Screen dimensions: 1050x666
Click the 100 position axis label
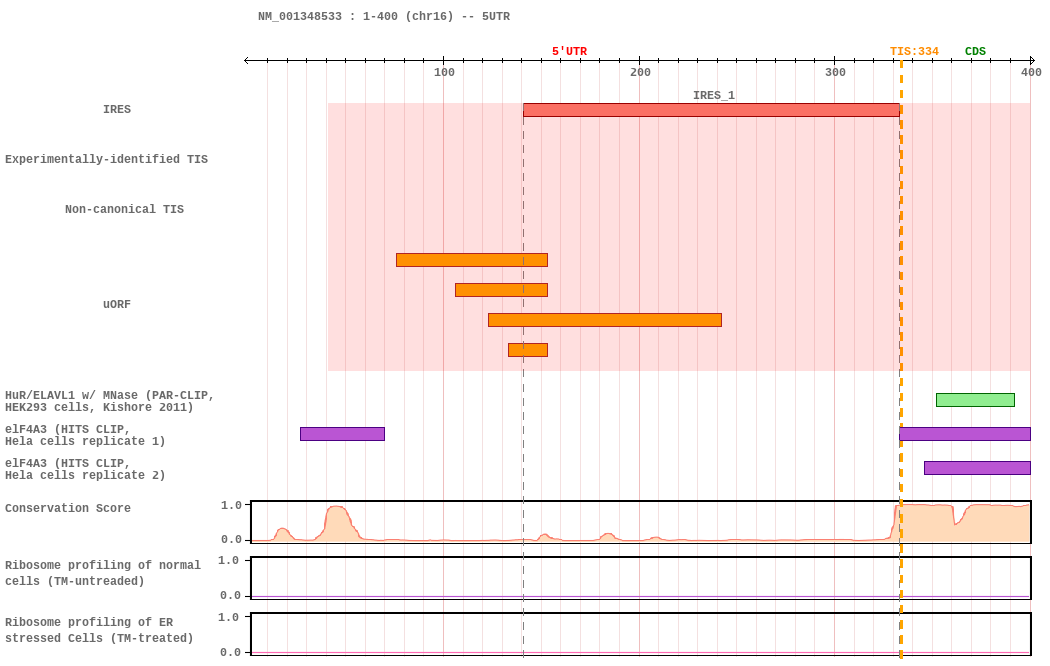[444, 72]
